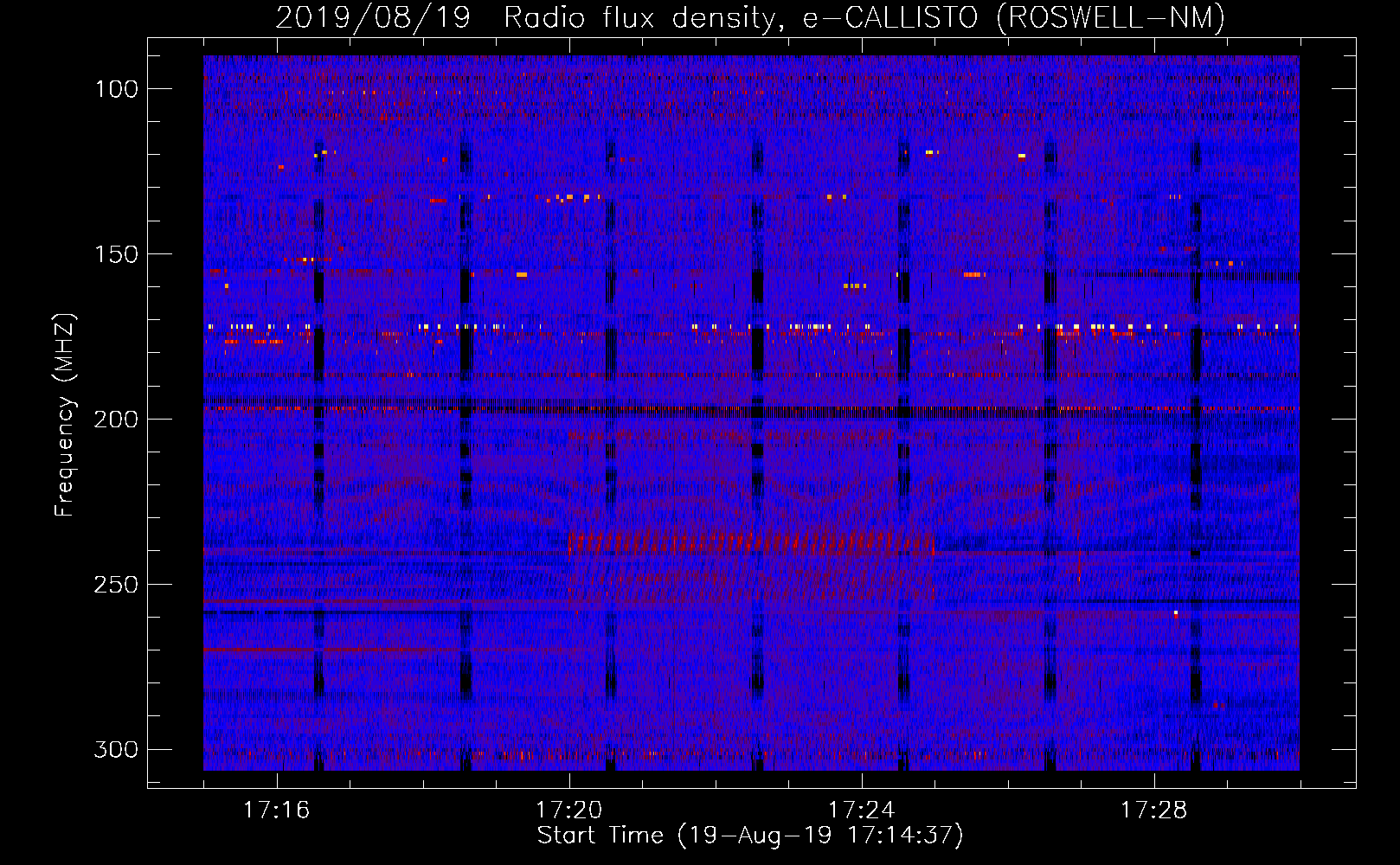Click the red burst band near 240 MHz

751,543
